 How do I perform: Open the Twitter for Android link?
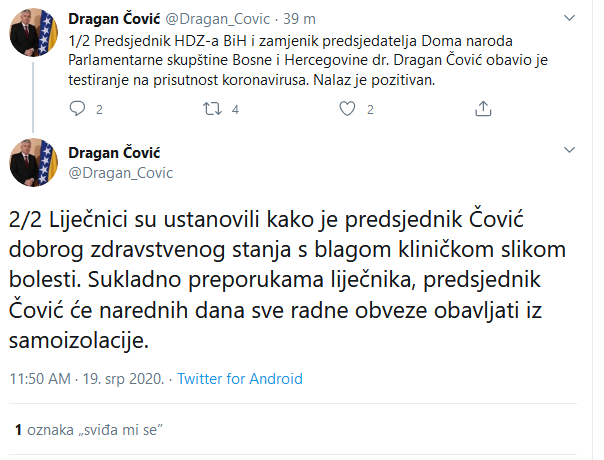(240, 379)
